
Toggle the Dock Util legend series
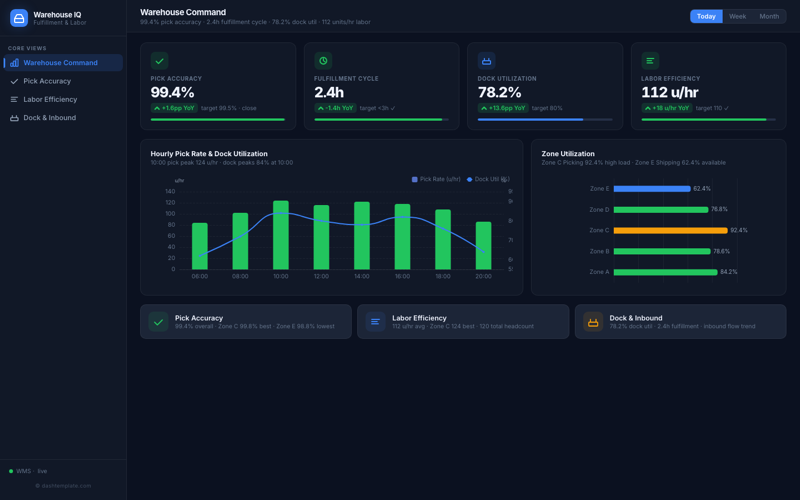click(488, 179)
